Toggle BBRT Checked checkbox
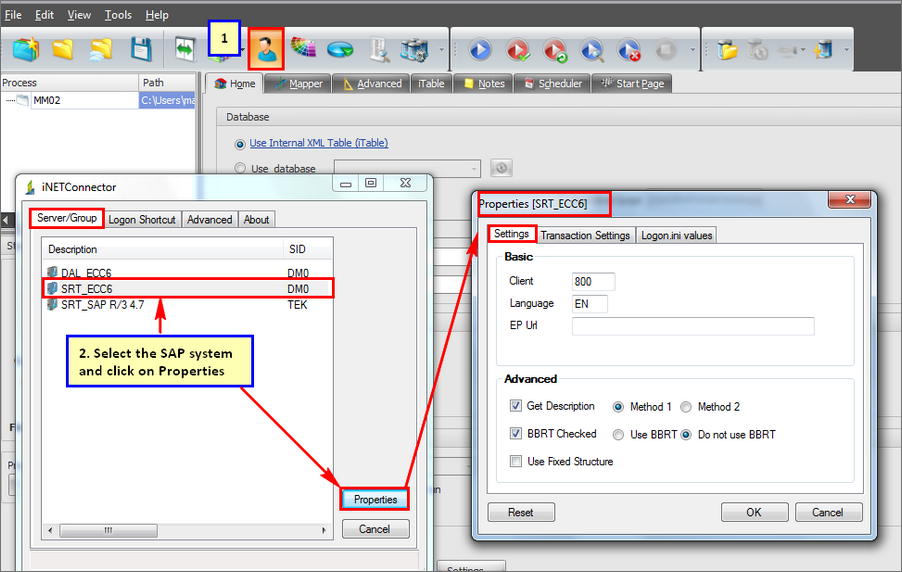902x572 pixels. (x=515, y=433)
